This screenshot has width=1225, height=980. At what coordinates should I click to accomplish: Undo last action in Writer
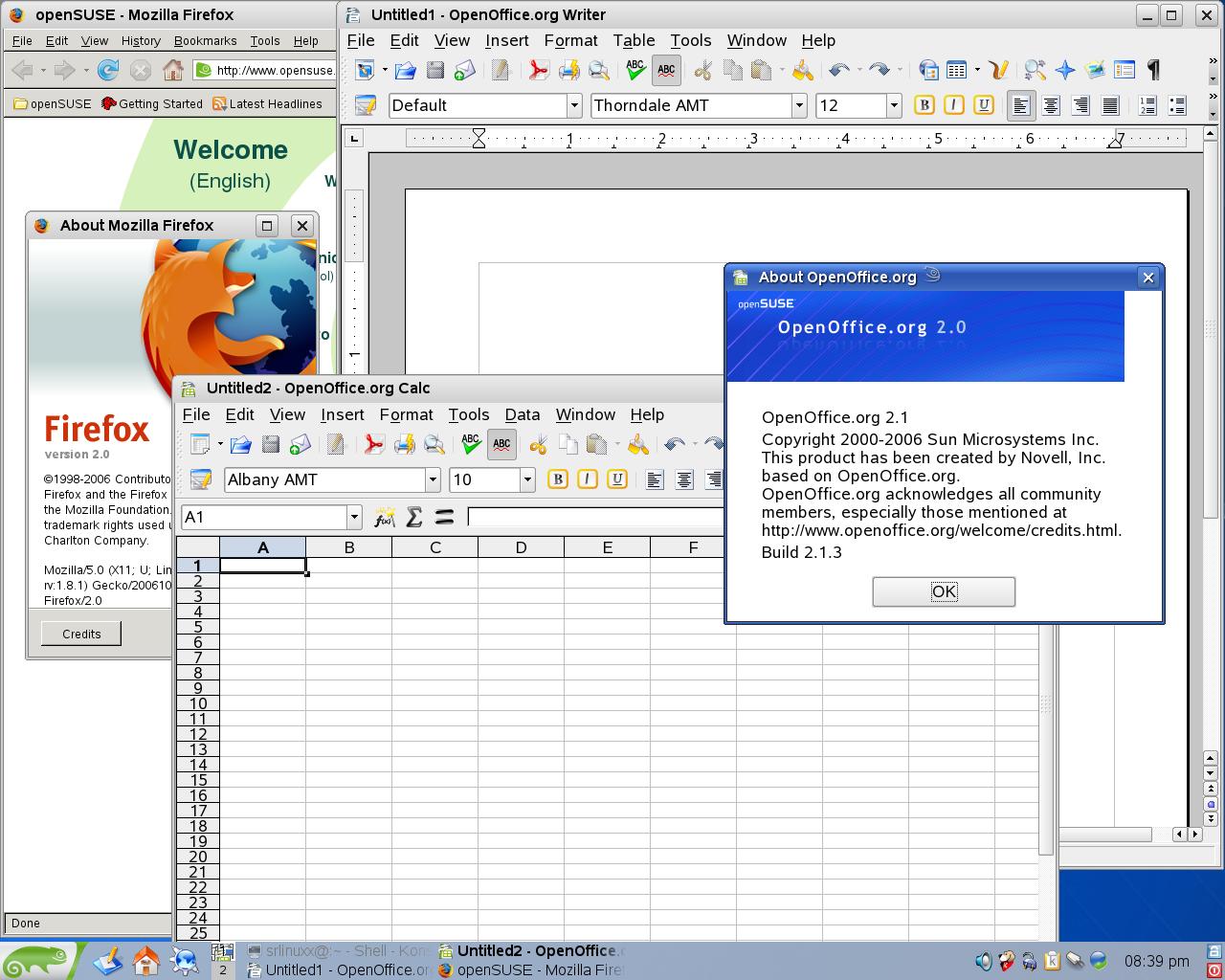(x=839, y=70)
